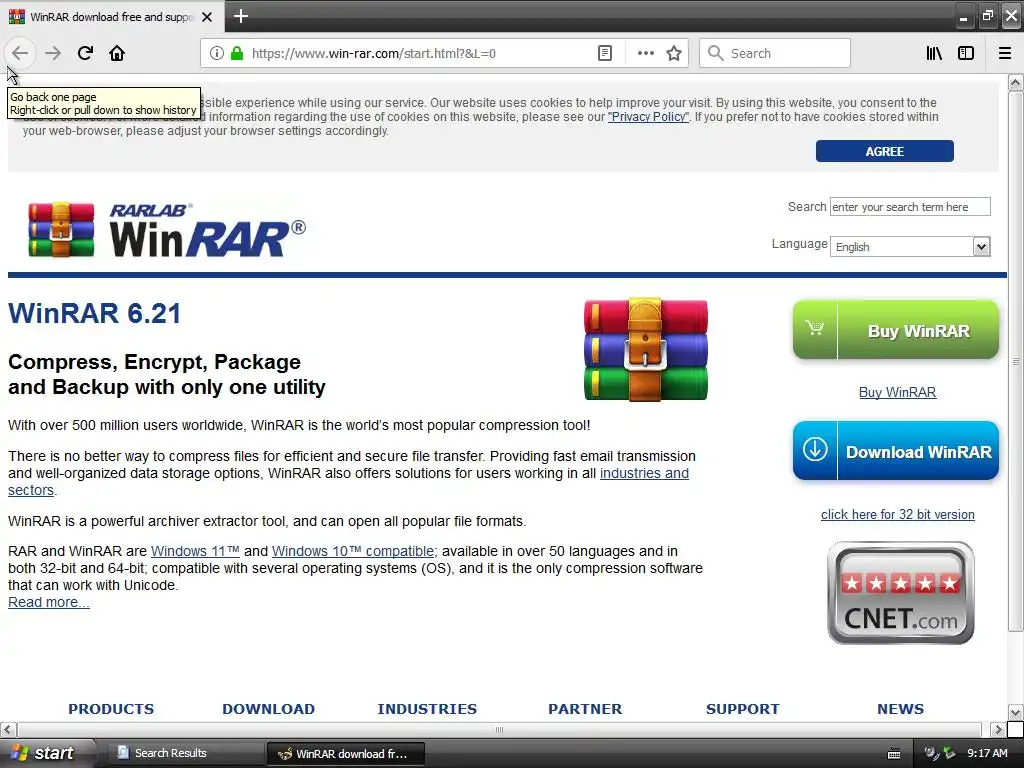Open the industries and sectors link
Screen dimensions: 1024x768
coord(644,473)
